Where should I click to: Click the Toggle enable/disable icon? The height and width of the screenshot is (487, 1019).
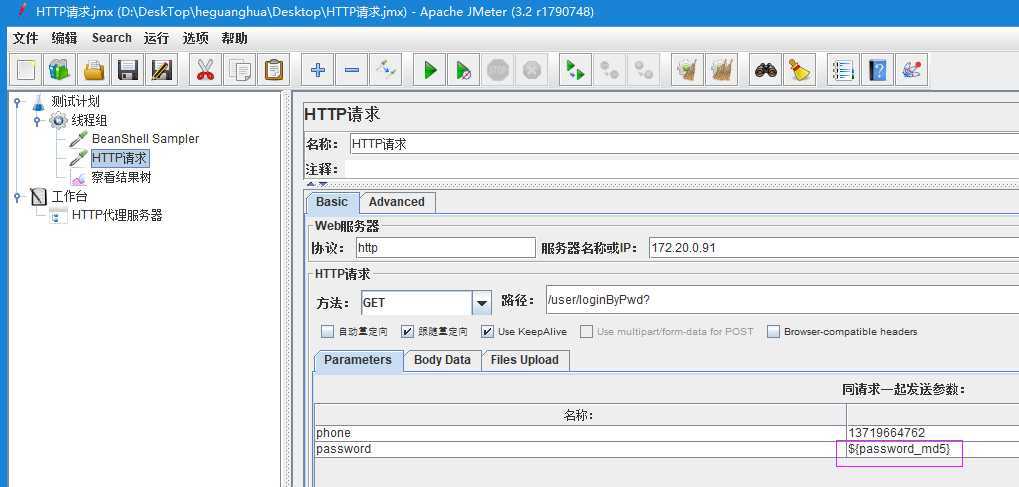386,70
